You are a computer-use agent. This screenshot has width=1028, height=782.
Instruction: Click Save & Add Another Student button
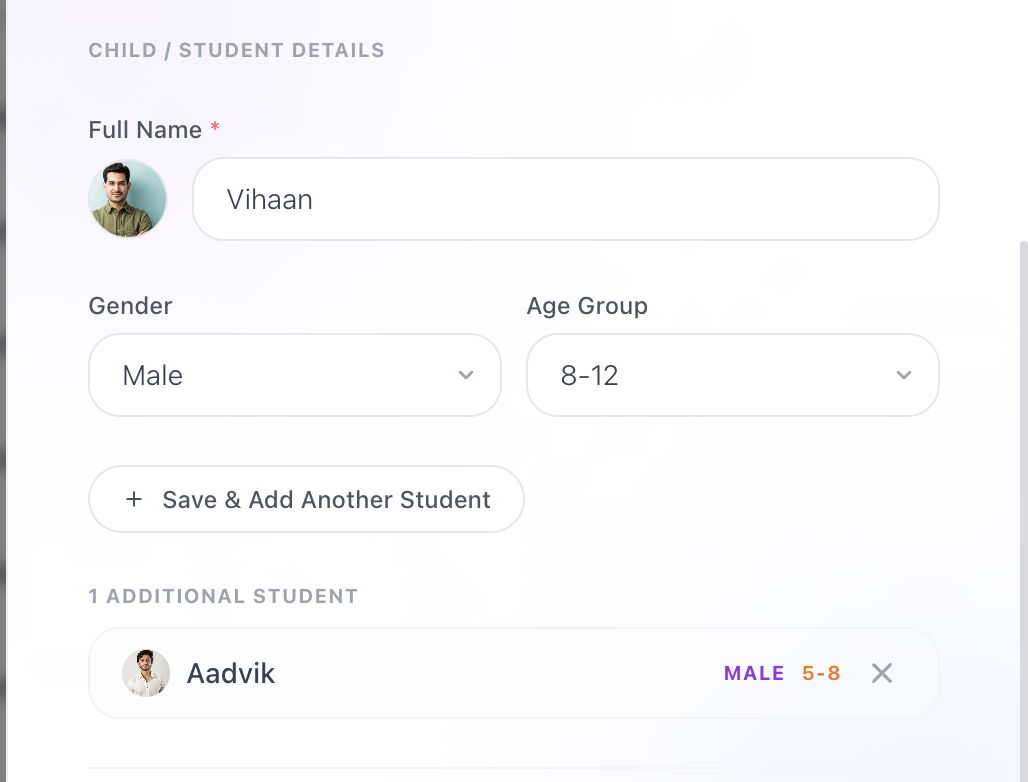point(306,499)
